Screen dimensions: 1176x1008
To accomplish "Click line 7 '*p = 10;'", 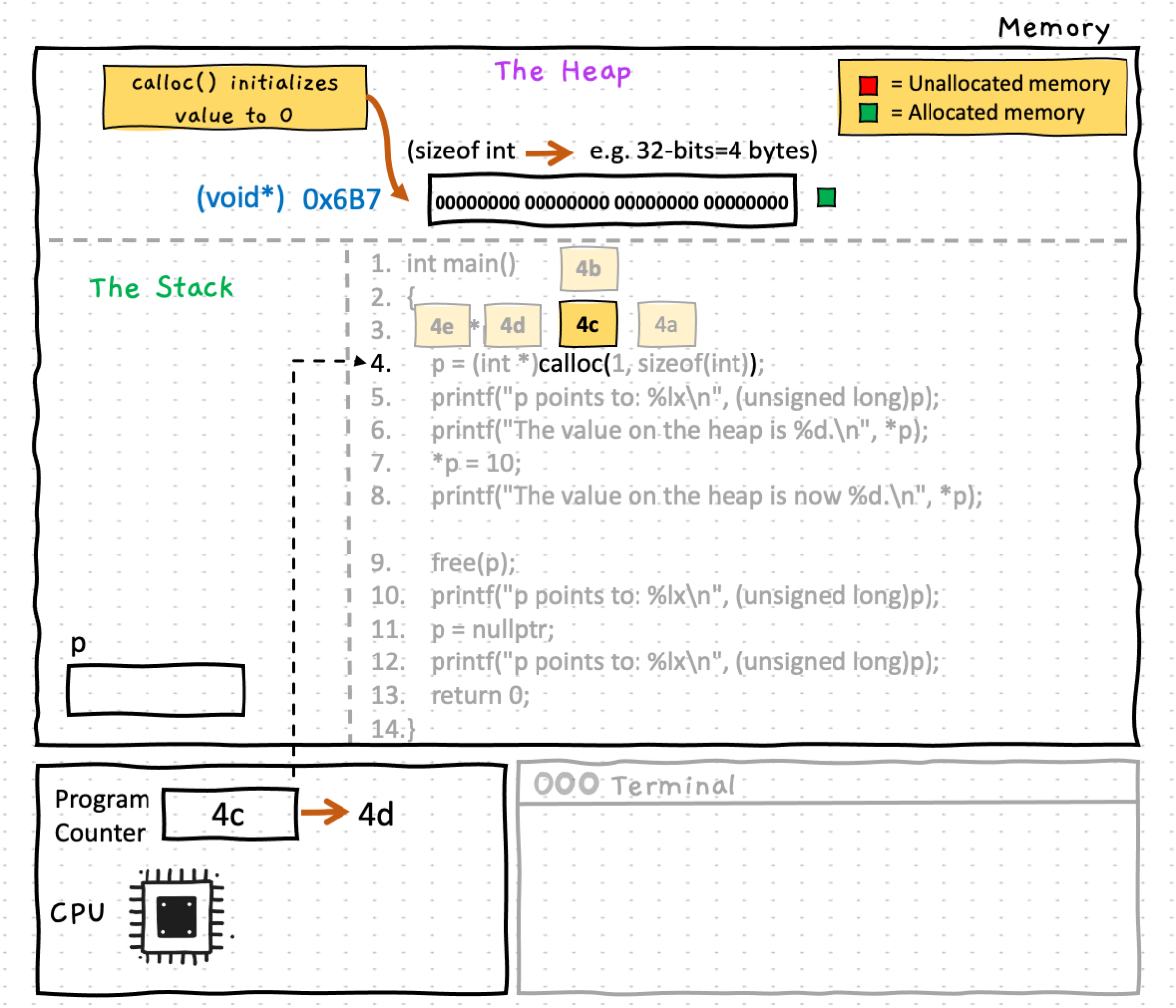I will [475, 463].
